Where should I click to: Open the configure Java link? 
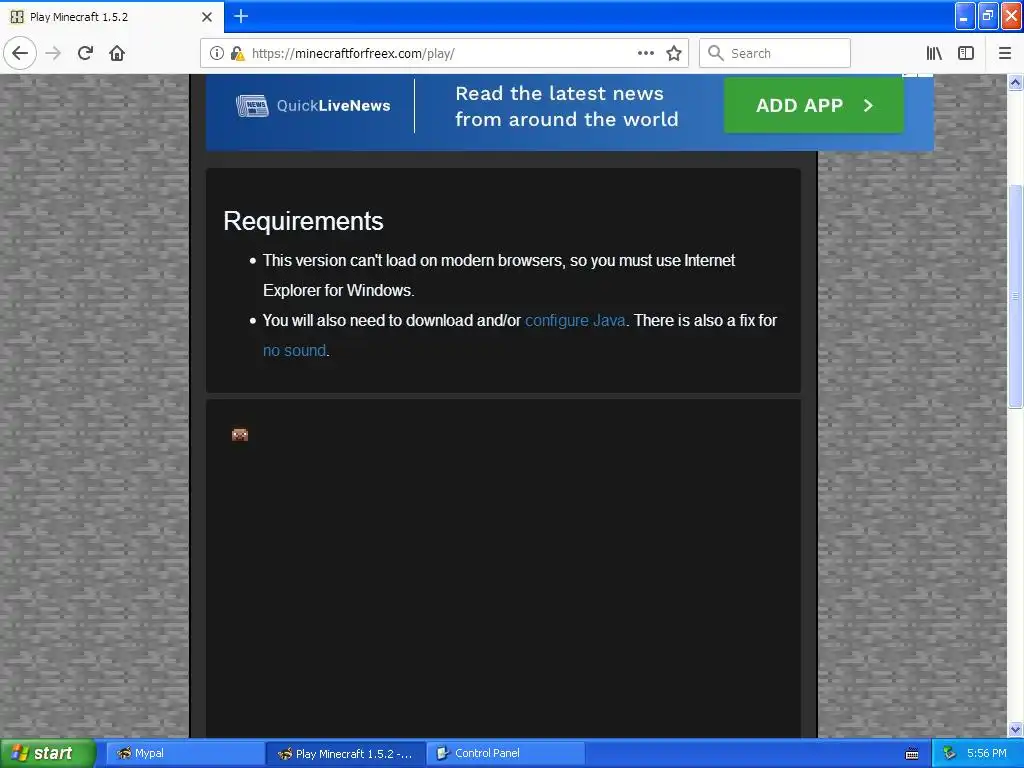[x=575, y=321]
